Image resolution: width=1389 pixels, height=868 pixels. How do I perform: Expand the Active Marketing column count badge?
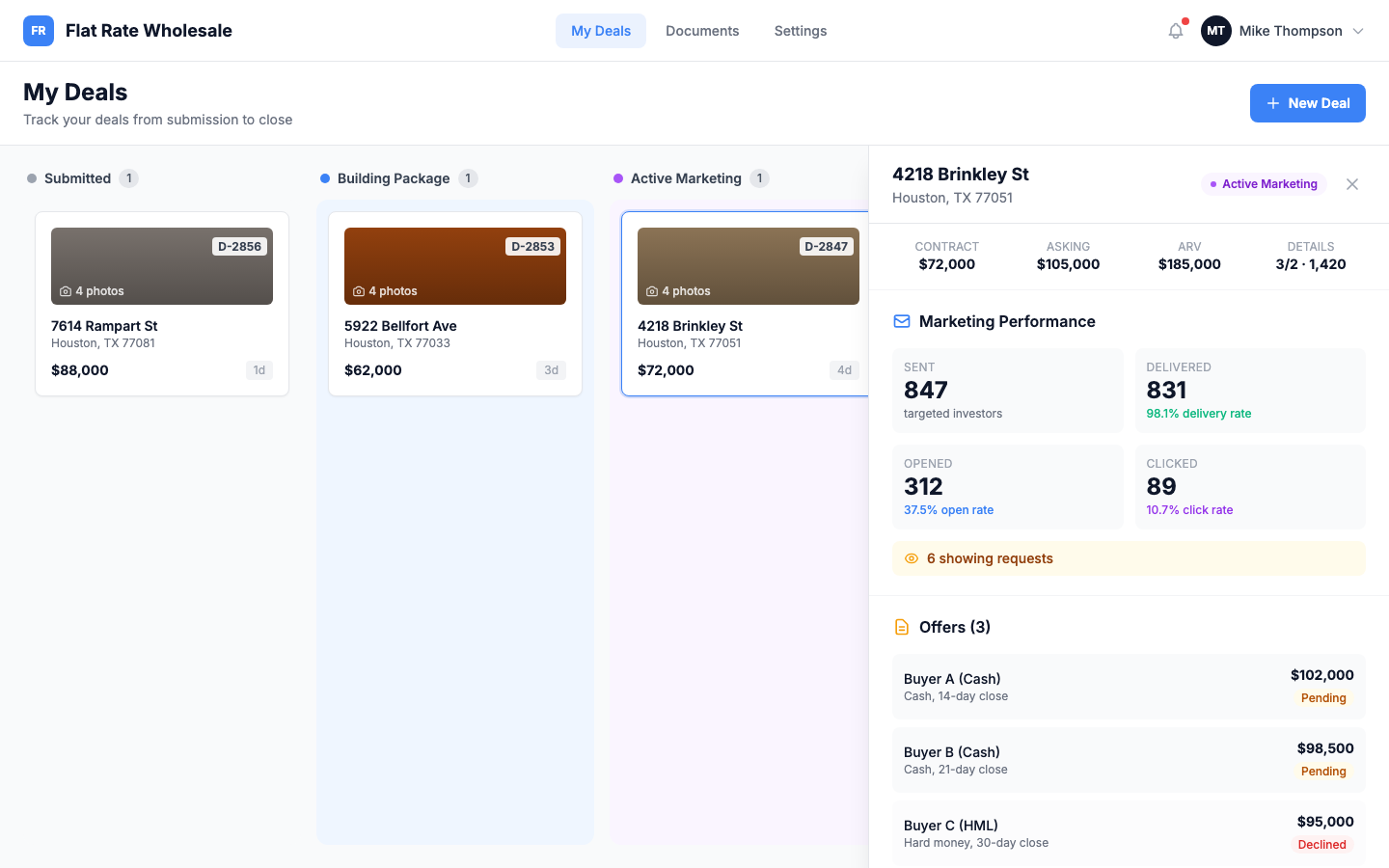(x=759, y=177)
